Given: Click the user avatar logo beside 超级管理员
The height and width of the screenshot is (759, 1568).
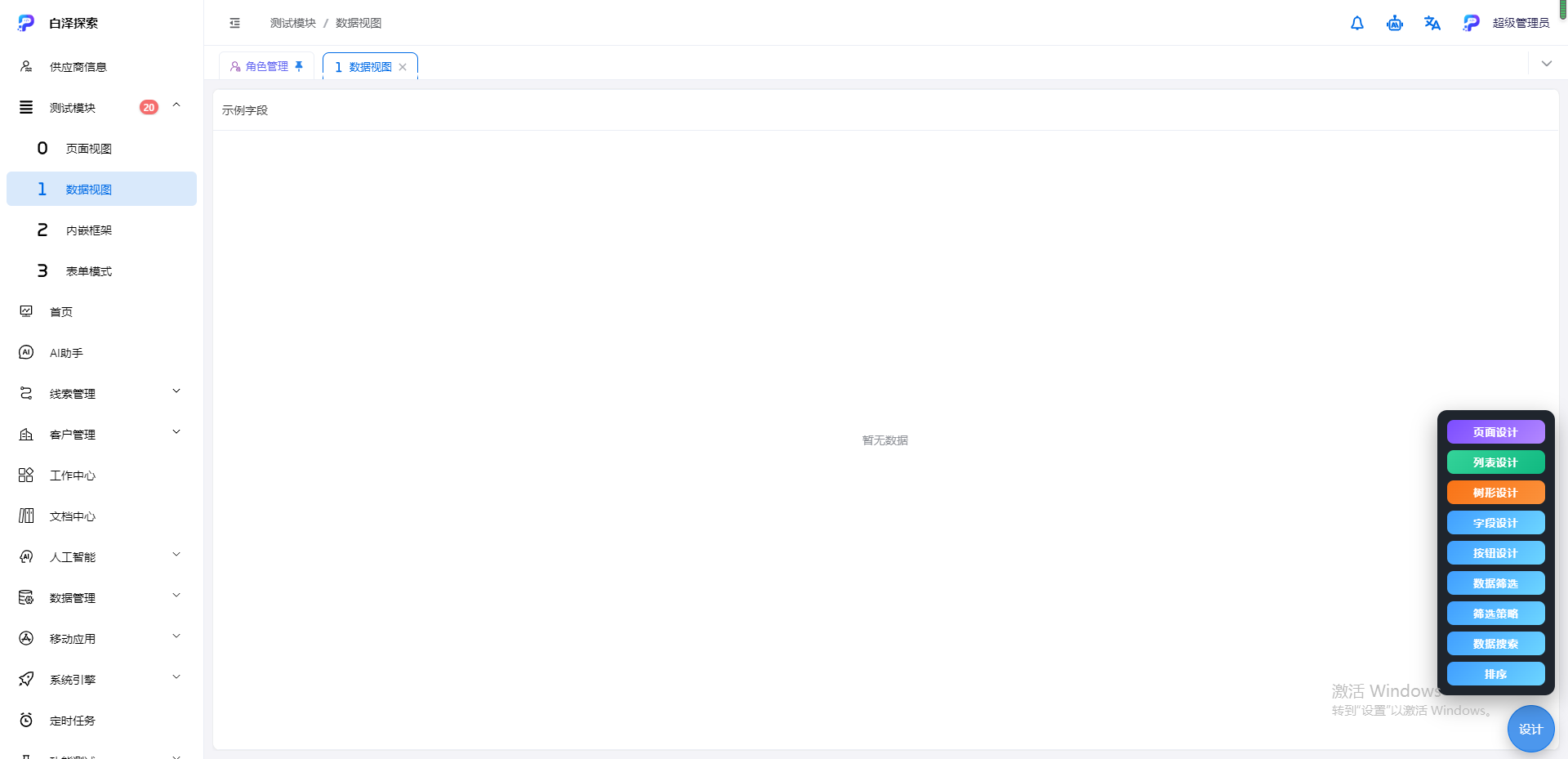Looking at the screenshot, I should 1471,23.
